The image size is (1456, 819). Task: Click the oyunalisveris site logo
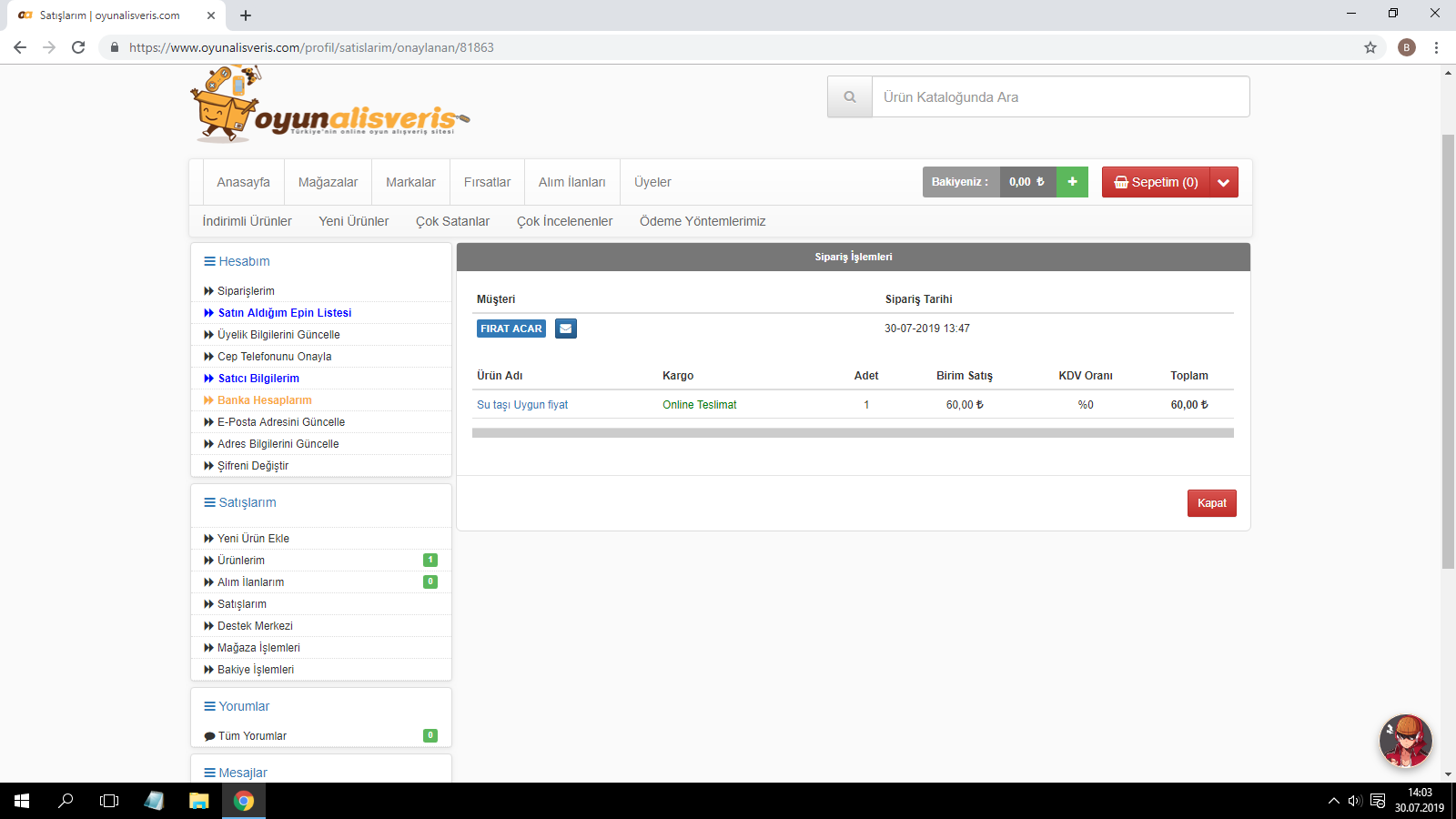329,107
